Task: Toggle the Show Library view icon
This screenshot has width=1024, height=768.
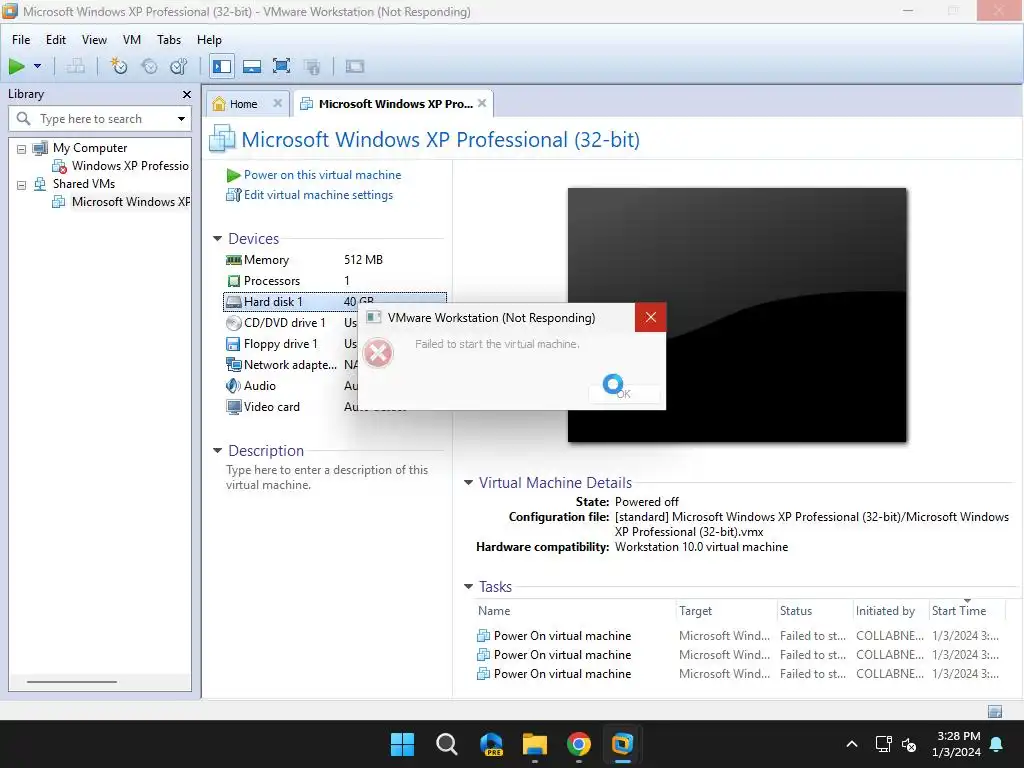Action: point(222,66)
